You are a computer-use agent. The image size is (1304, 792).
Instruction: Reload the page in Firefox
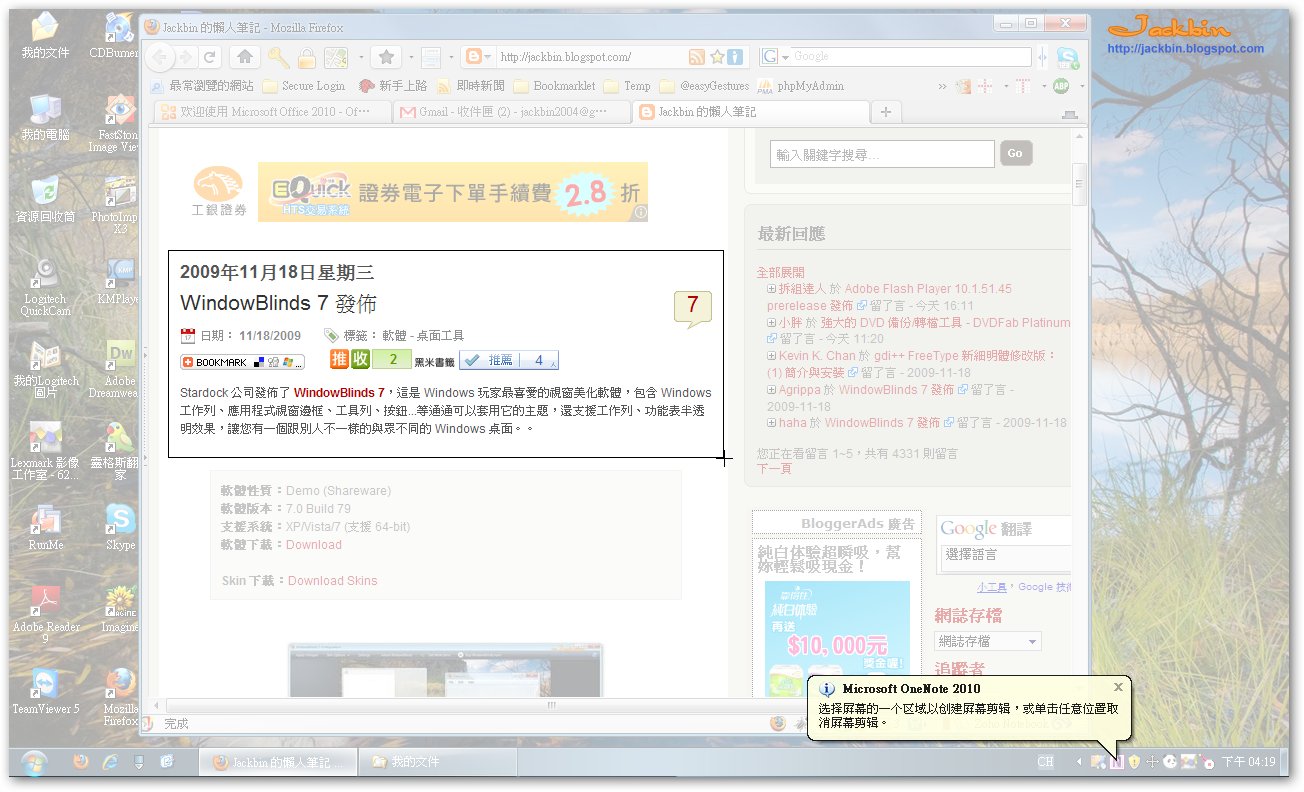point(209,57)
